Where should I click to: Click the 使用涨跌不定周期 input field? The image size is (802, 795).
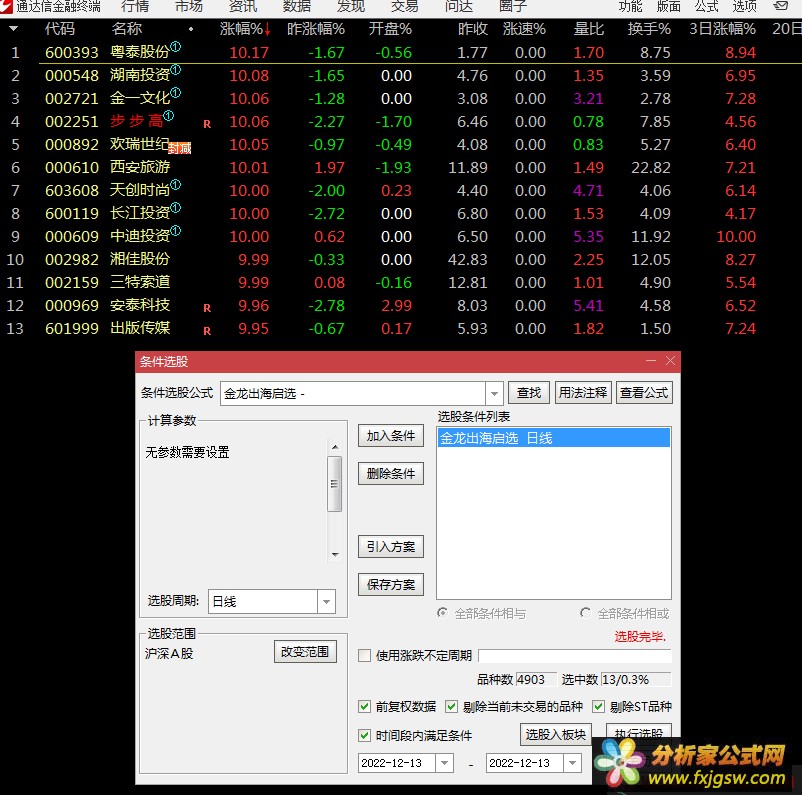tap(575, 655)
